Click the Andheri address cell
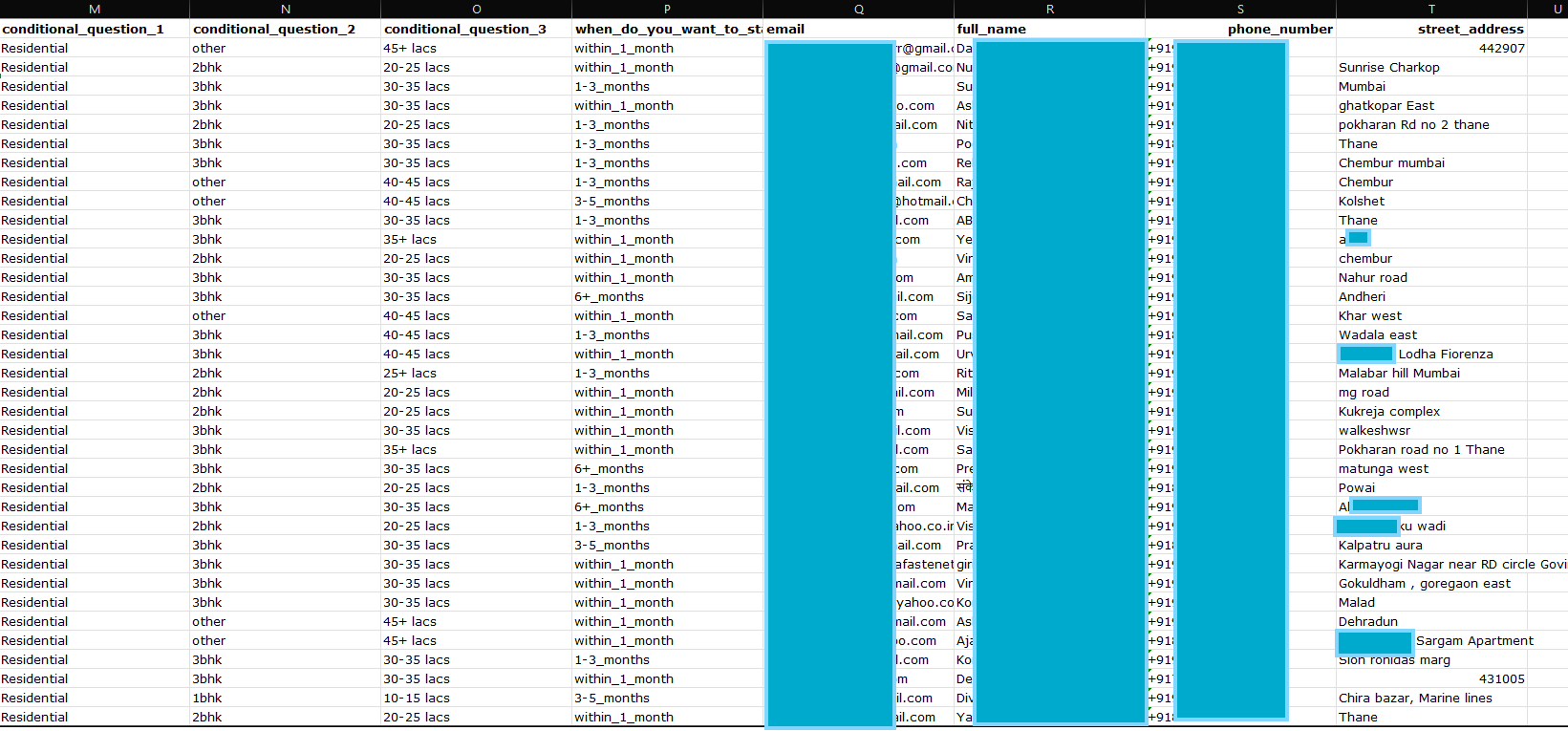This screenshot has width=1568, height=731. point(1432,296)
